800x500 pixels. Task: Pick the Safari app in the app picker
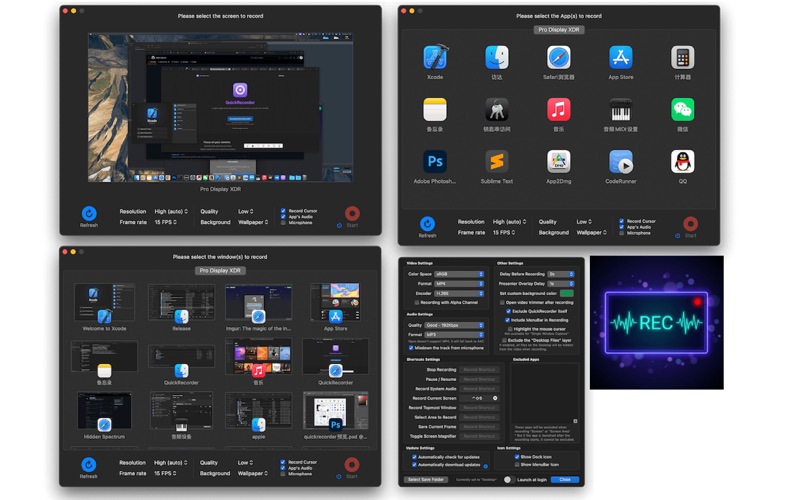(x=559, y=57)
